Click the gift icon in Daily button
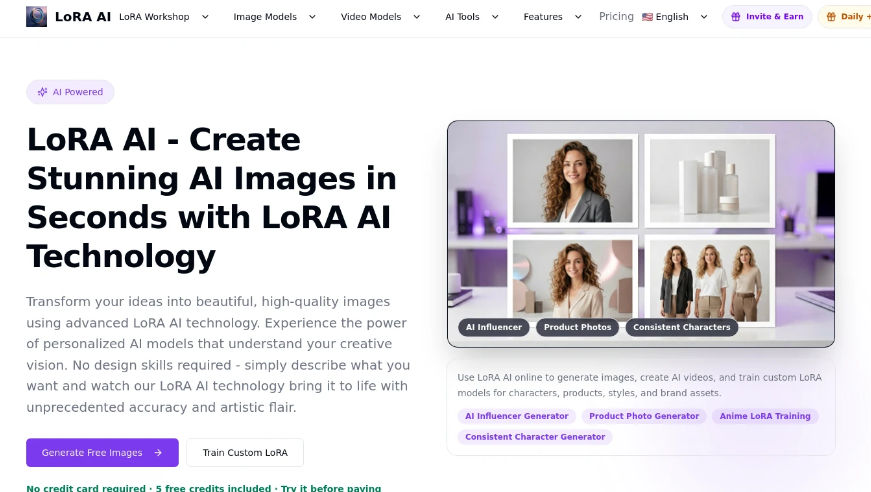The height and width of the screenshot is (492, 871). coord(831,17)
